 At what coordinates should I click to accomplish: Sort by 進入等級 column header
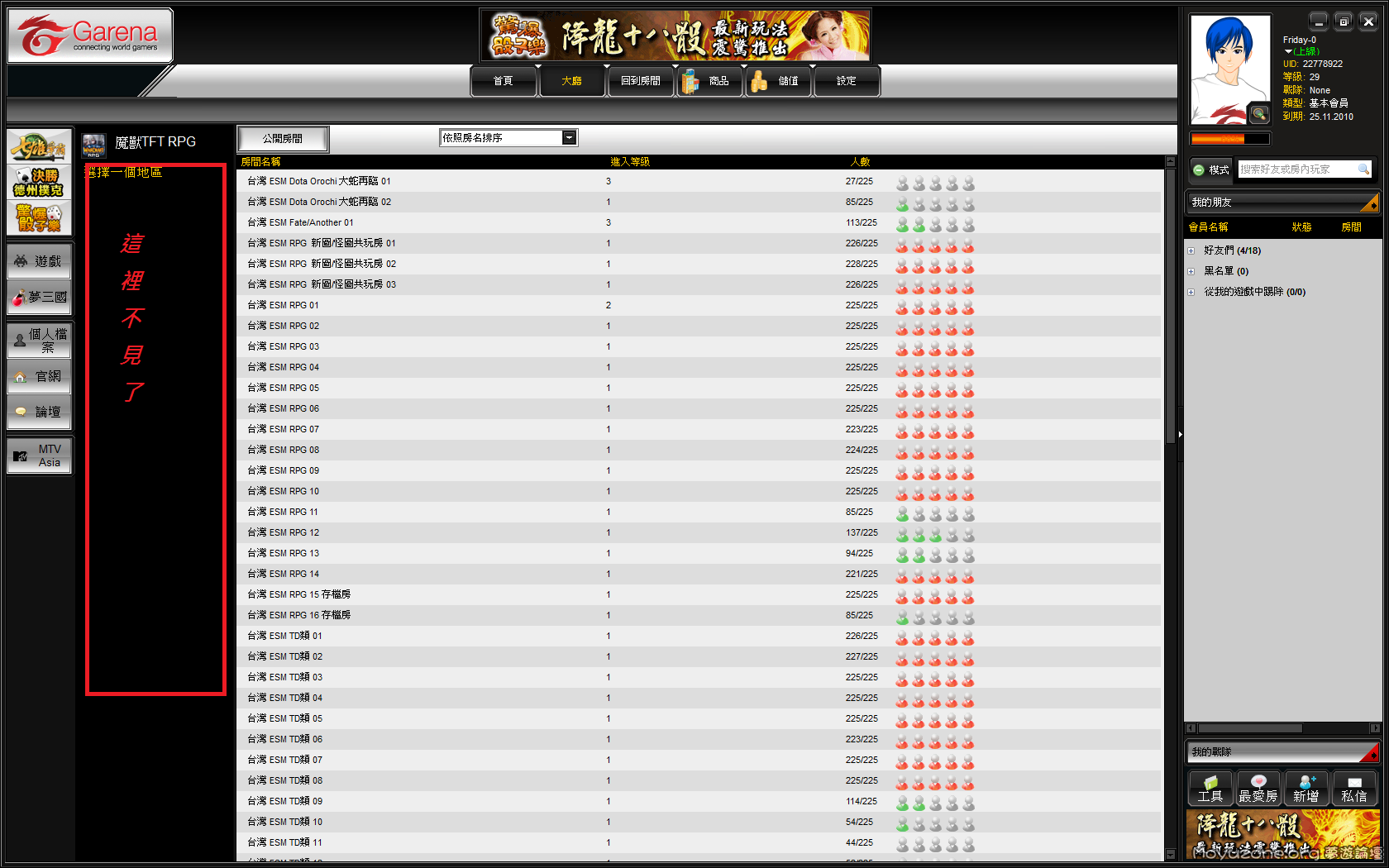[x=630, y=162]
